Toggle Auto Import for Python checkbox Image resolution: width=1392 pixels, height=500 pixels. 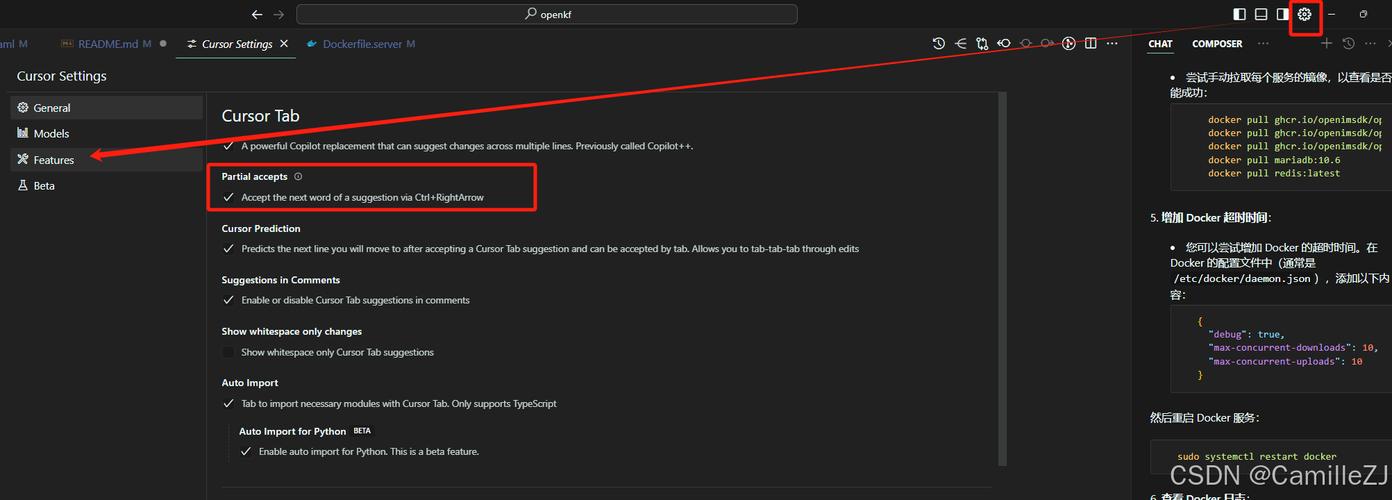pyautogui.click(x=246, y=452)
